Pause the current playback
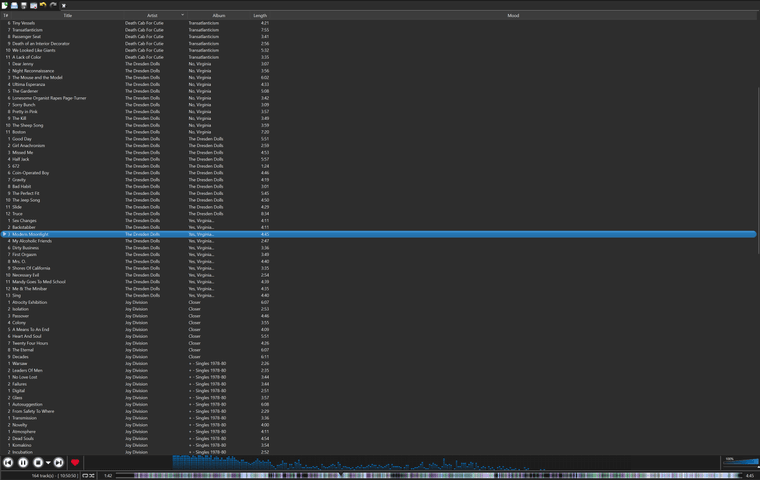This screenshot has width=760, height=480. pos(23,463)
